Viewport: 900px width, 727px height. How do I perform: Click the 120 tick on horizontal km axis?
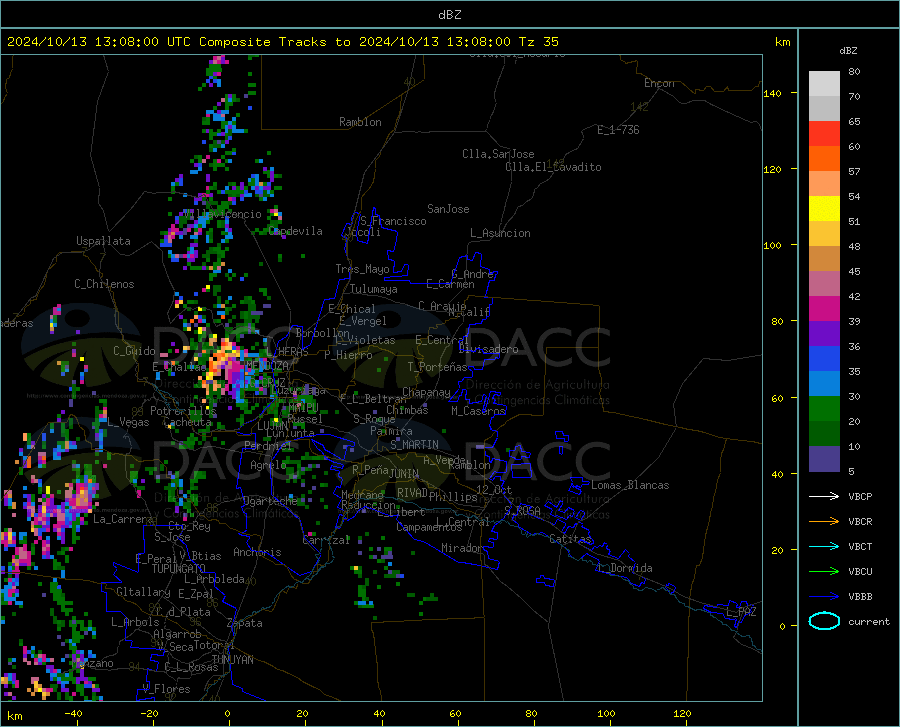tap(682, 713)
